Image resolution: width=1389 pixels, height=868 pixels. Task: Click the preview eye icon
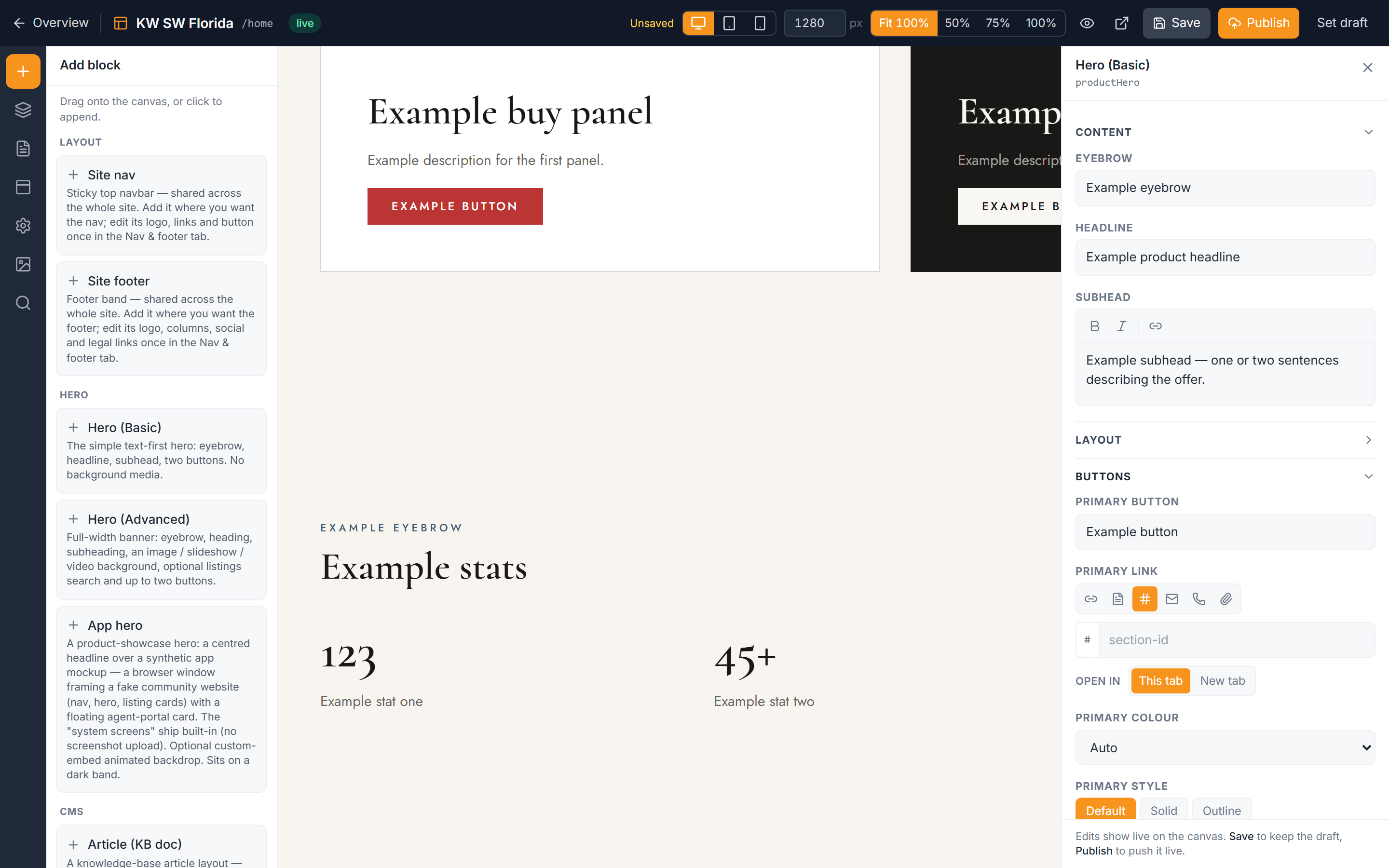pos(1087,23)
